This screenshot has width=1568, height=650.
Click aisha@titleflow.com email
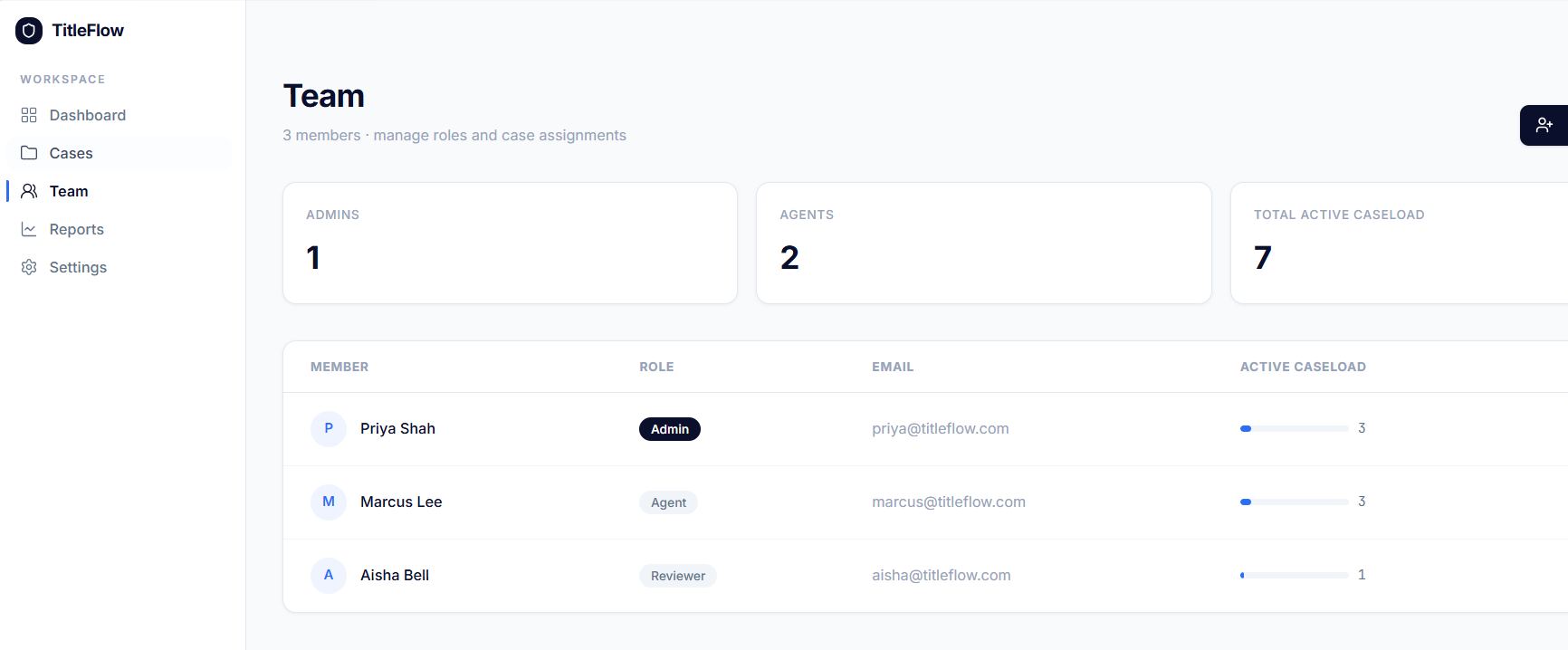(942, 575)
